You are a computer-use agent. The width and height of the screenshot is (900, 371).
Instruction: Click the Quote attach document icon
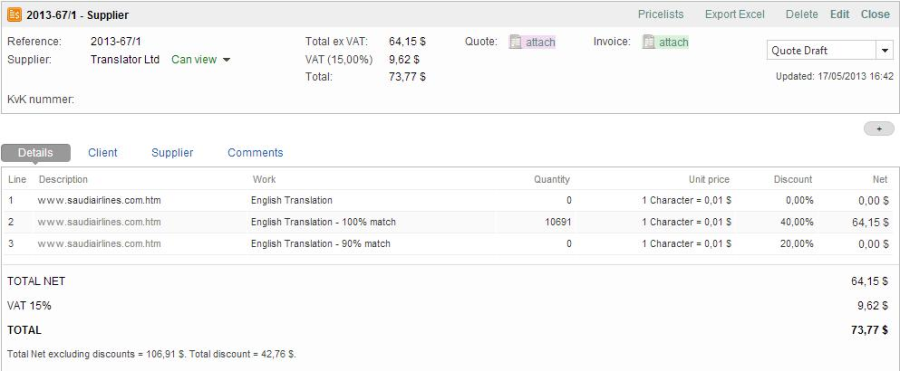pyautogui.click(x=515, y=42)
